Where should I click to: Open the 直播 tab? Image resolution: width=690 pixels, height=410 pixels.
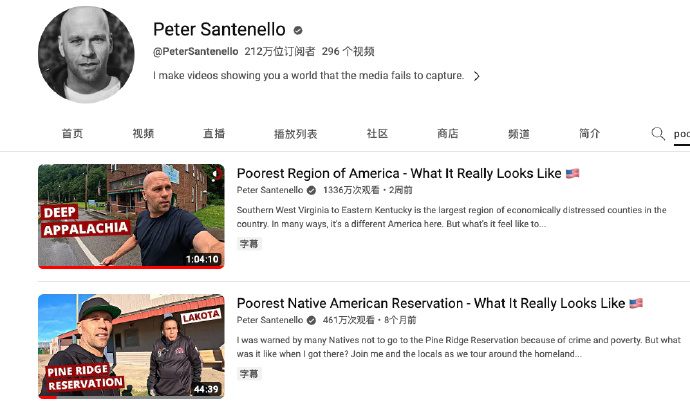[214, 134]
